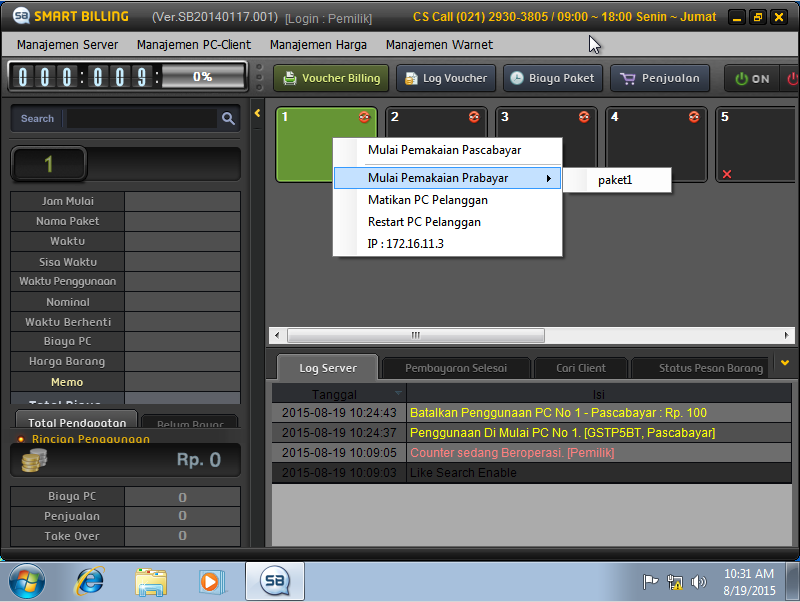Click the red X on PC 5 tile
This screenshot has height=602, width=800.
tap(727, 174)
